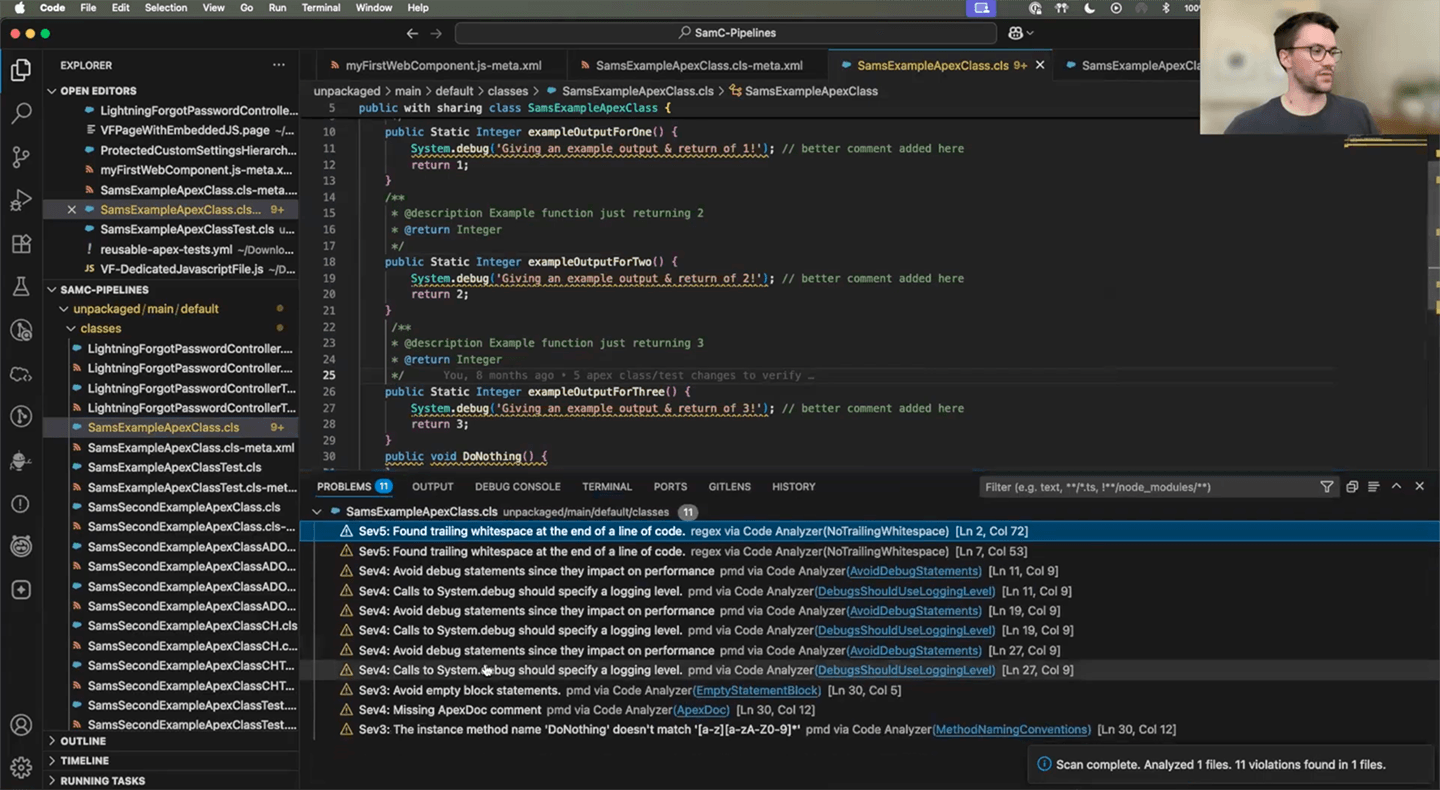This screenshot has height=790, width=1440.
Task: Open the Source Control view
Action: pyautogui.click(x=22, y=157)
